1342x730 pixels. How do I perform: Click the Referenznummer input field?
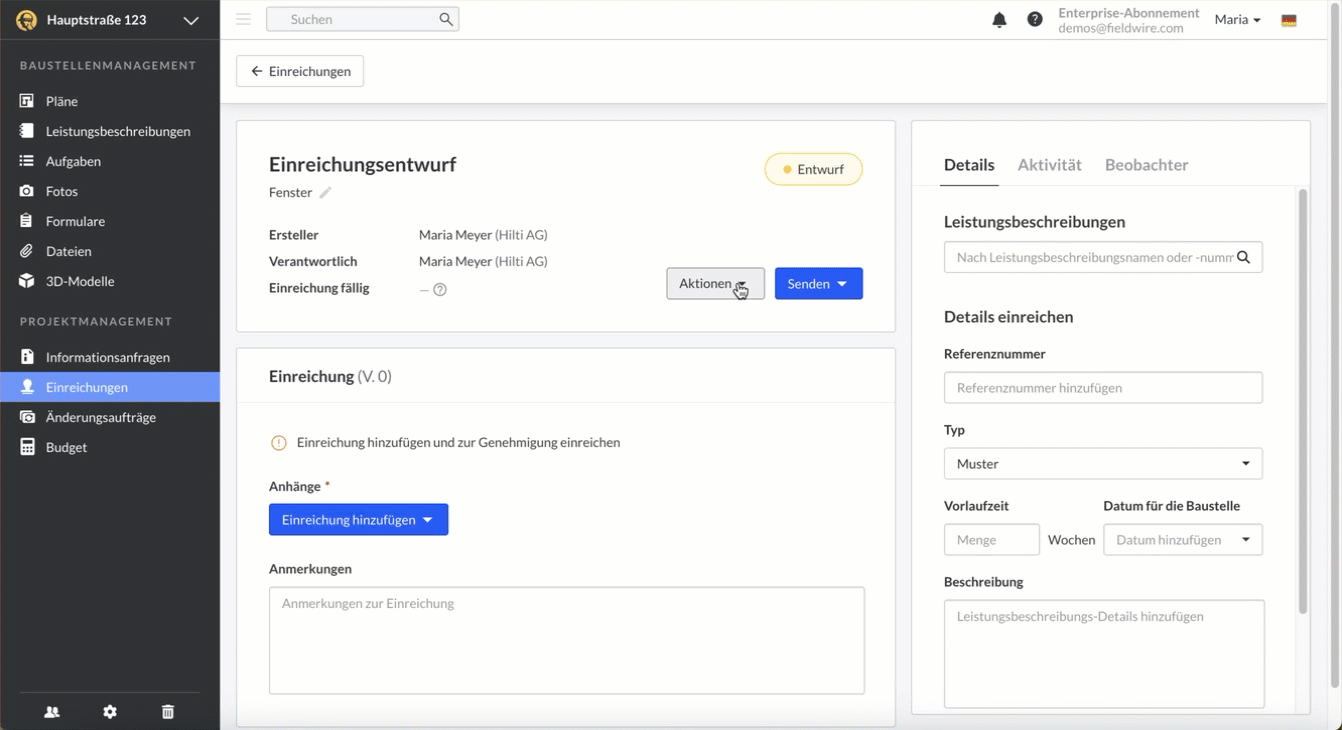(x=1102, y=388)
